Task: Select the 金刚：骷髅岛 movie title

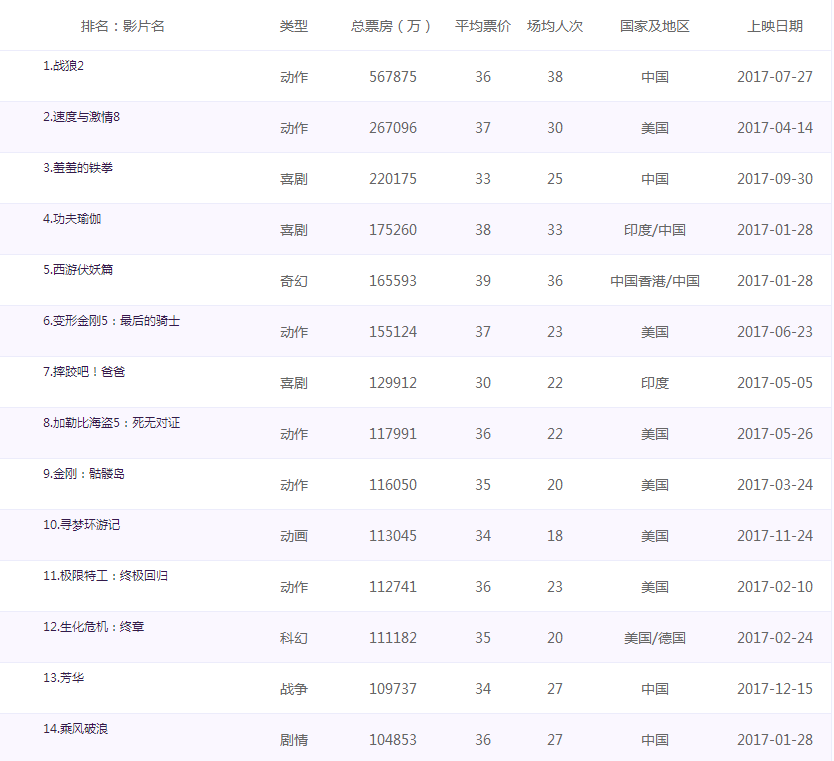Action: tap(84, 474)
